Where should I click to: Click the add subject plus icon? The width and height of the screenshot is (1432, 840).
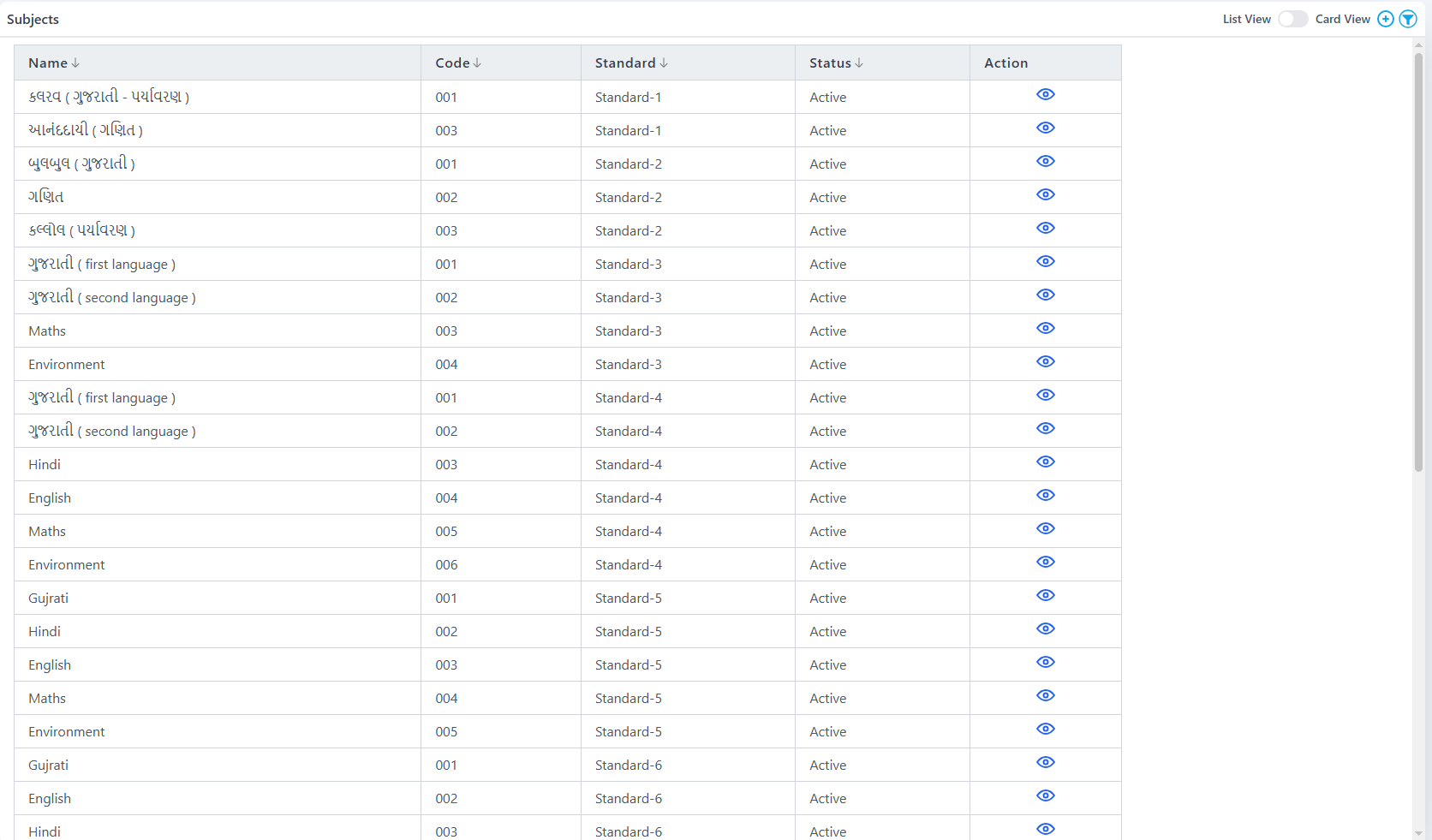[1385, 19]
